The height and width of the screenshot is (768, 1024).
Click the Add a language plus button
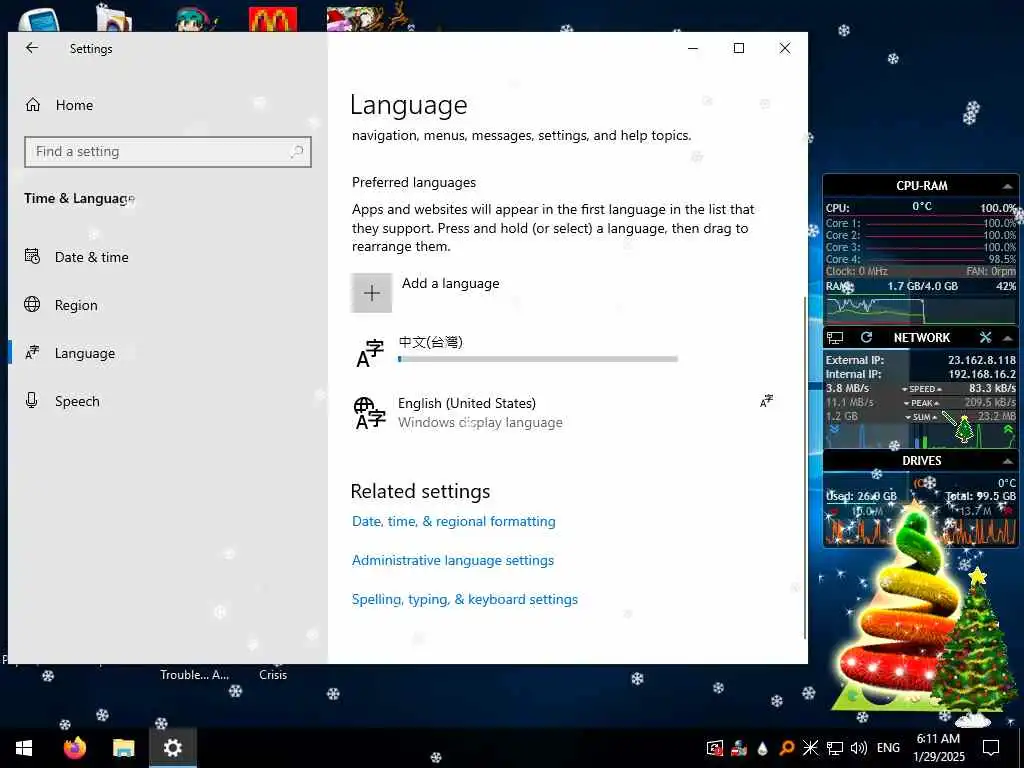372,293
